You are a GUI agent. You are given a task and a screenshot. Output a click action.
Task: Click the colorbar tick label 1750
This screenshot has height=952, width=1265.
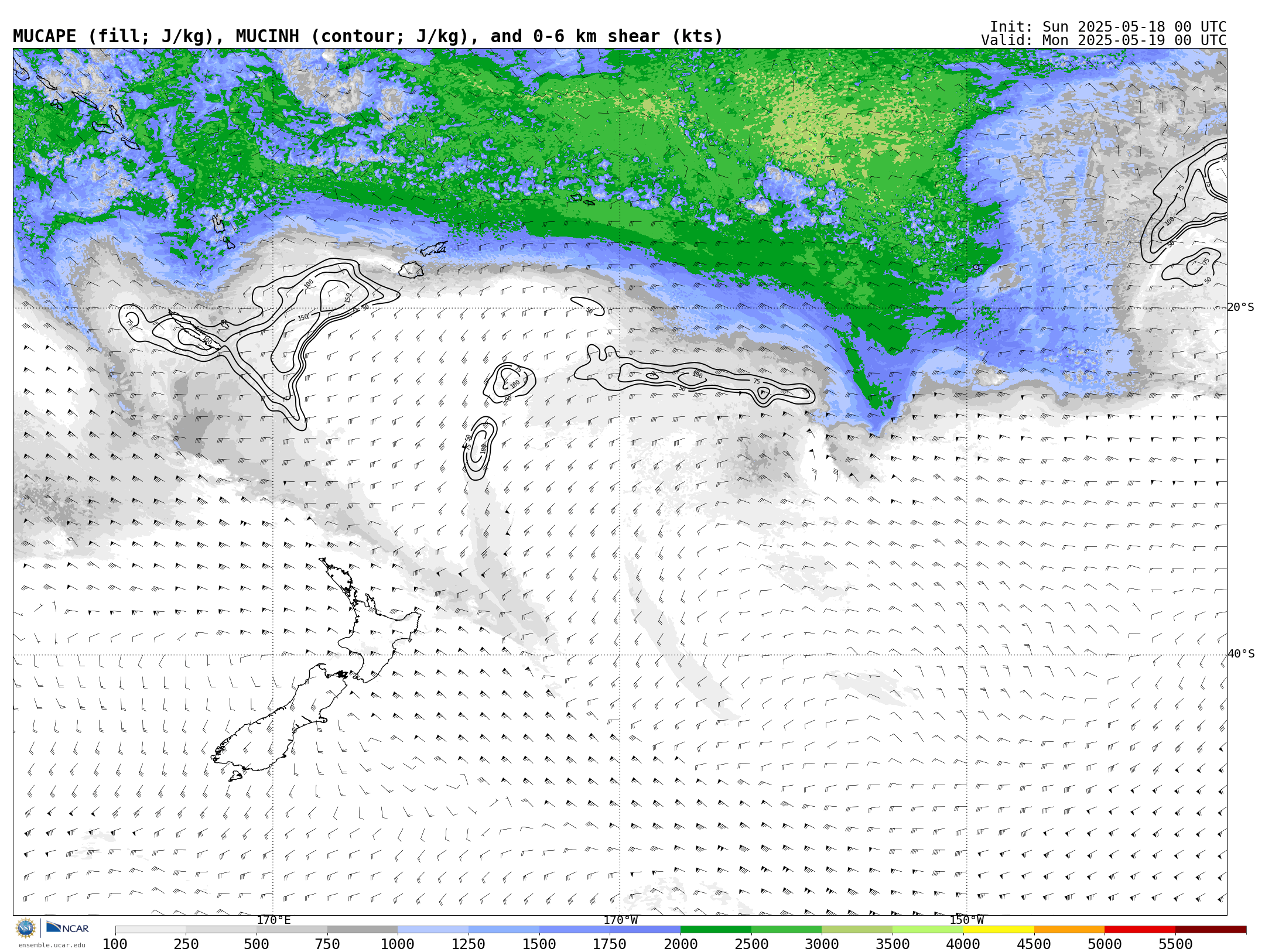[610, 944]
